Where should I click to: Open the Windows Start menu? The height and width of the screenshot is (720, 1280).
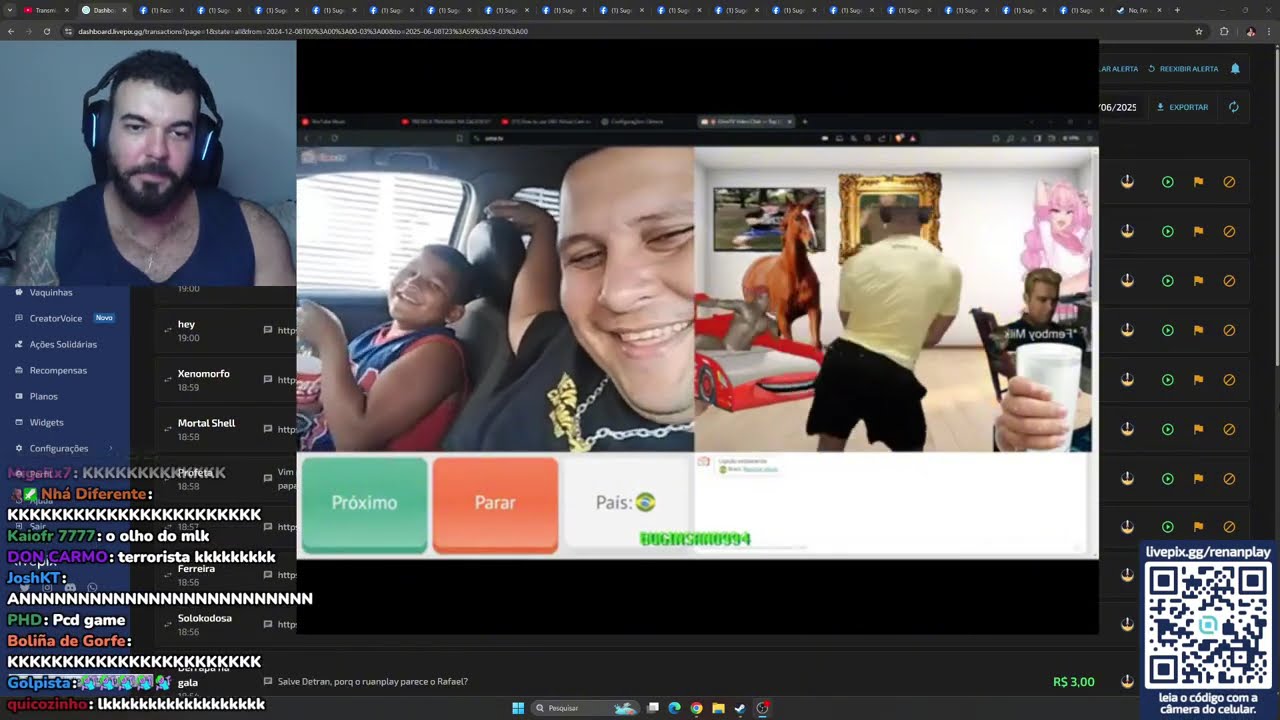pyautogui.click(x=518, y=708)
